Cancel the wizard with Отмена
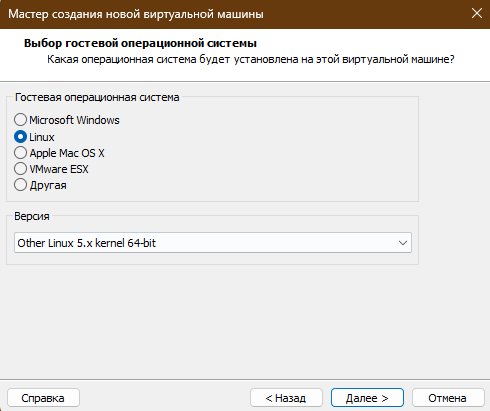Screen dimensions: 490x411 click(x=448, y=398)
